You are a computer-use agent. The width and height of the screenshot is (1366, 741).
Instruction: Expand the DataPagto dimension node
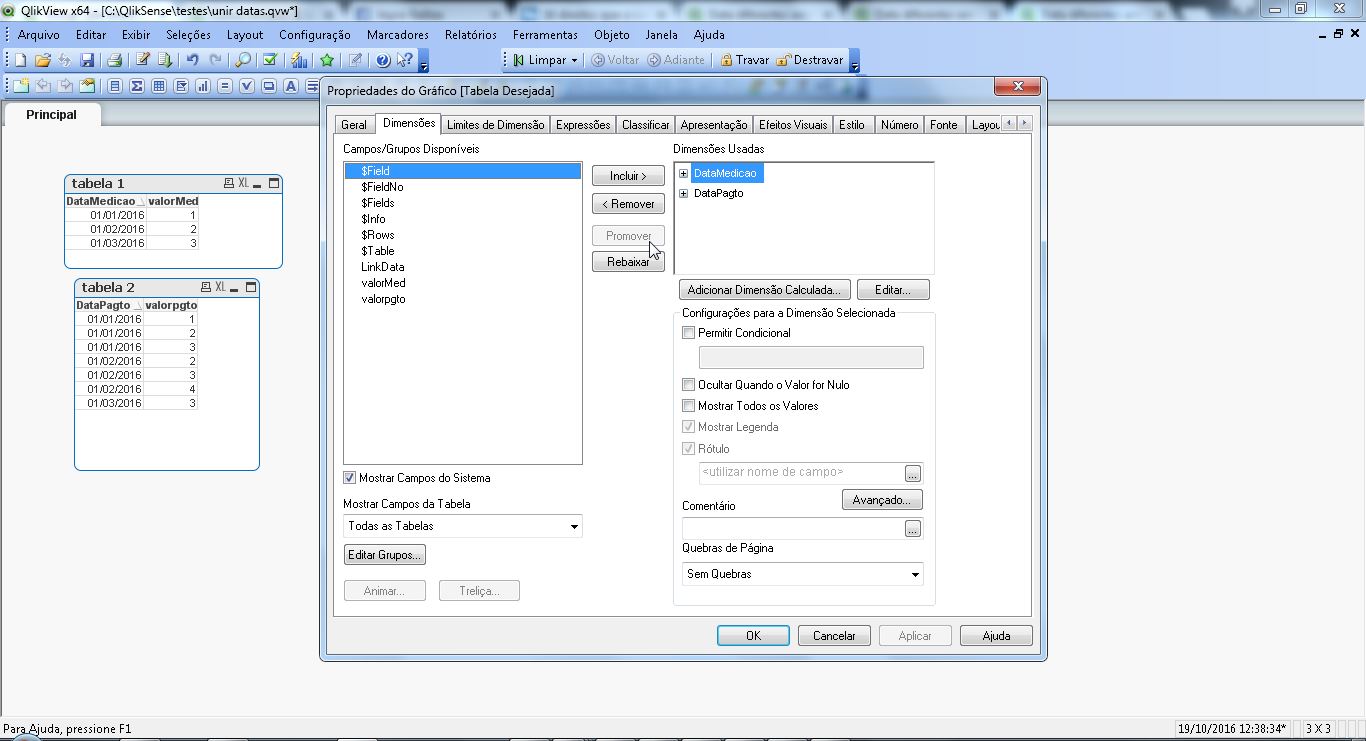tap(684, 194)
